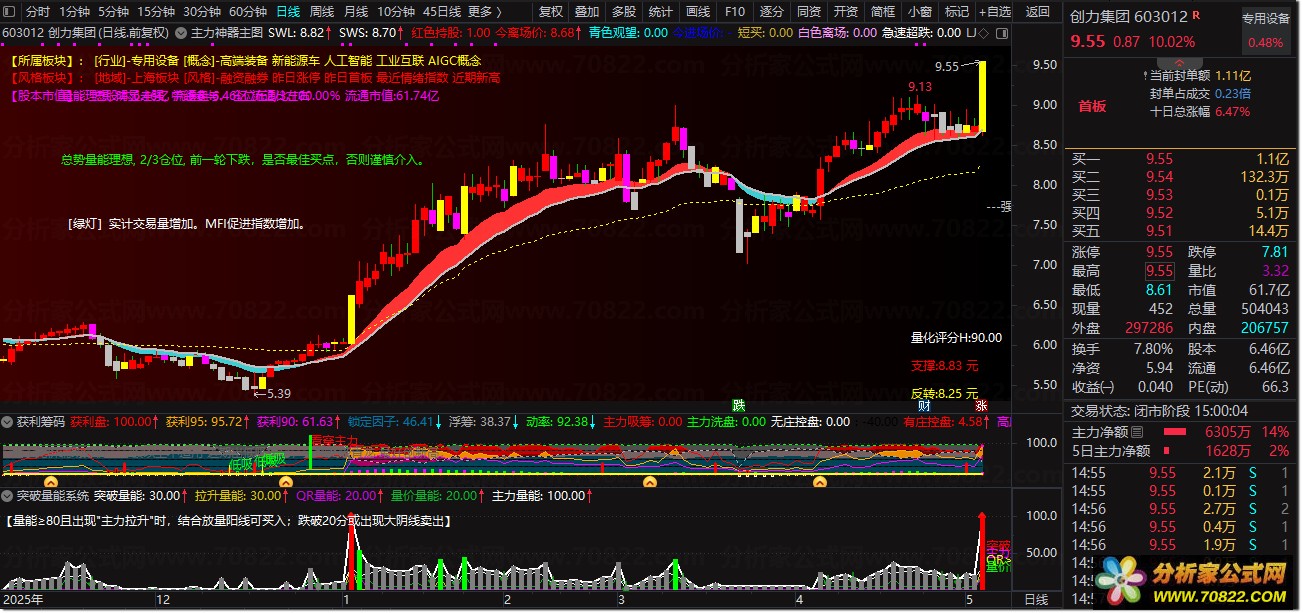The height and width of the screenshot is (613, 1303).
Task: Click the 返回 back button
Action: [x=1038, y=12]
